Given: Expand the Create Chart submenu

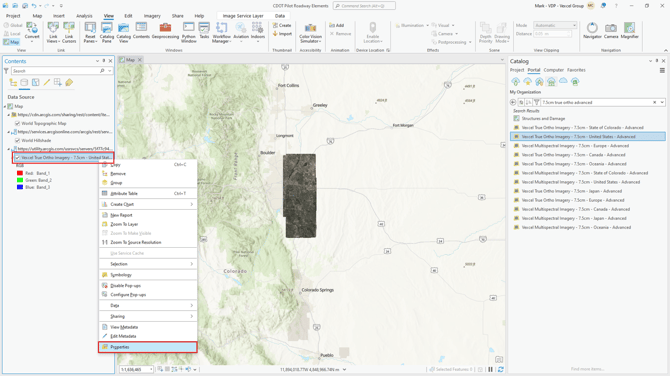Looking at the screenshot, I should pyautogui.click(x=148, y=204).
